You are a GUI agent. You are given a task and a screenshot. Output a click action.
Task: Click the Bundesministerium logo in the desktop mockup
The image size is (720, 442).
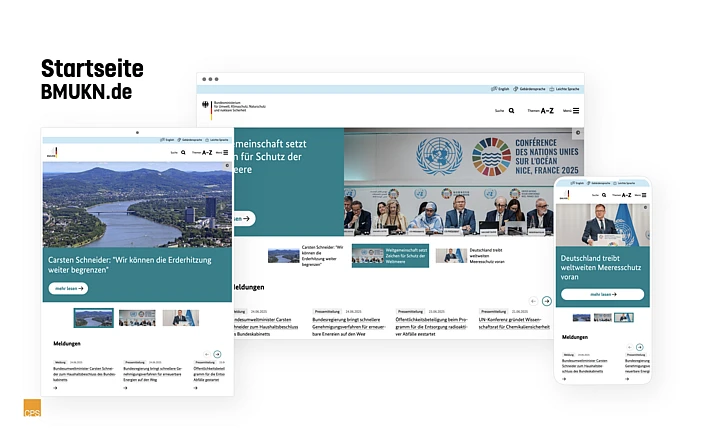point(234,110)
